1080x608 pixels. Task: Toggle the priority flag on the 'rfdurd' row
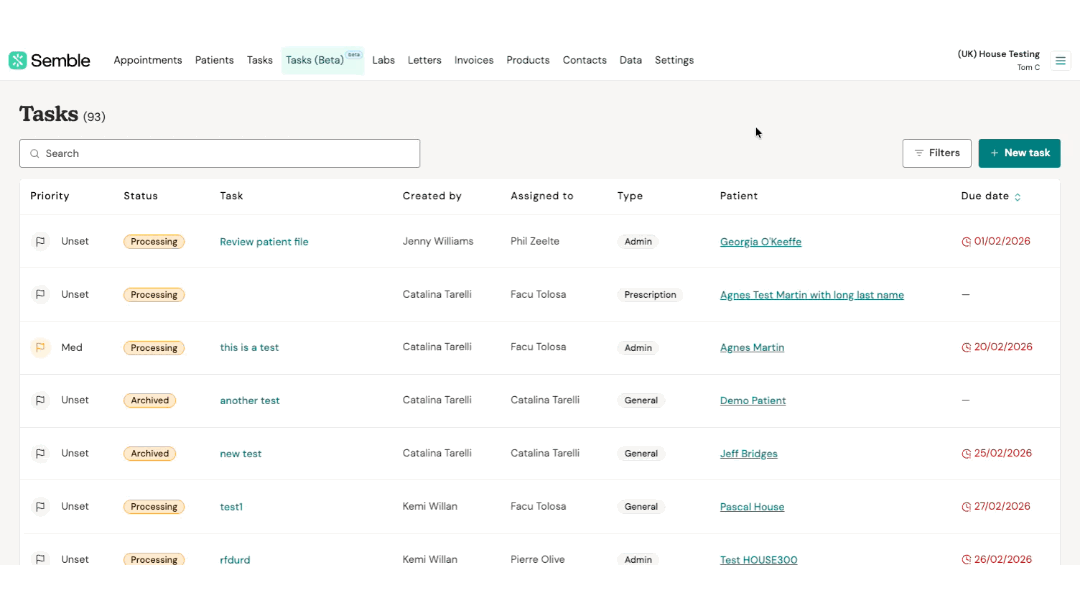coord(40,559)
